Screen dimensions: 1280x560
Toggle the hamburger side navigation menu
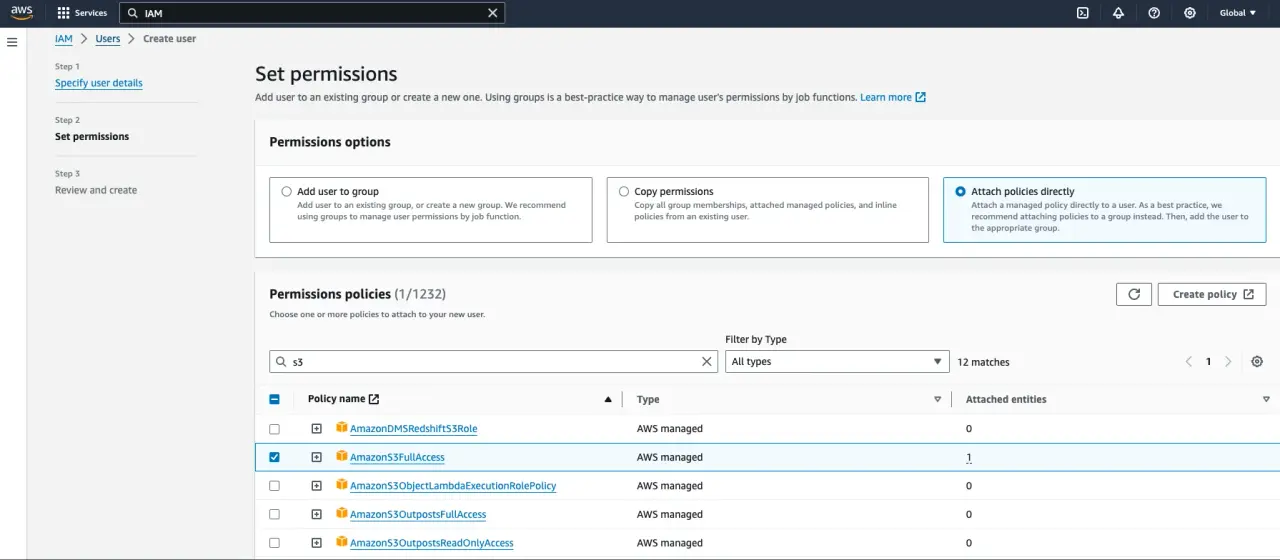point(12,42)
